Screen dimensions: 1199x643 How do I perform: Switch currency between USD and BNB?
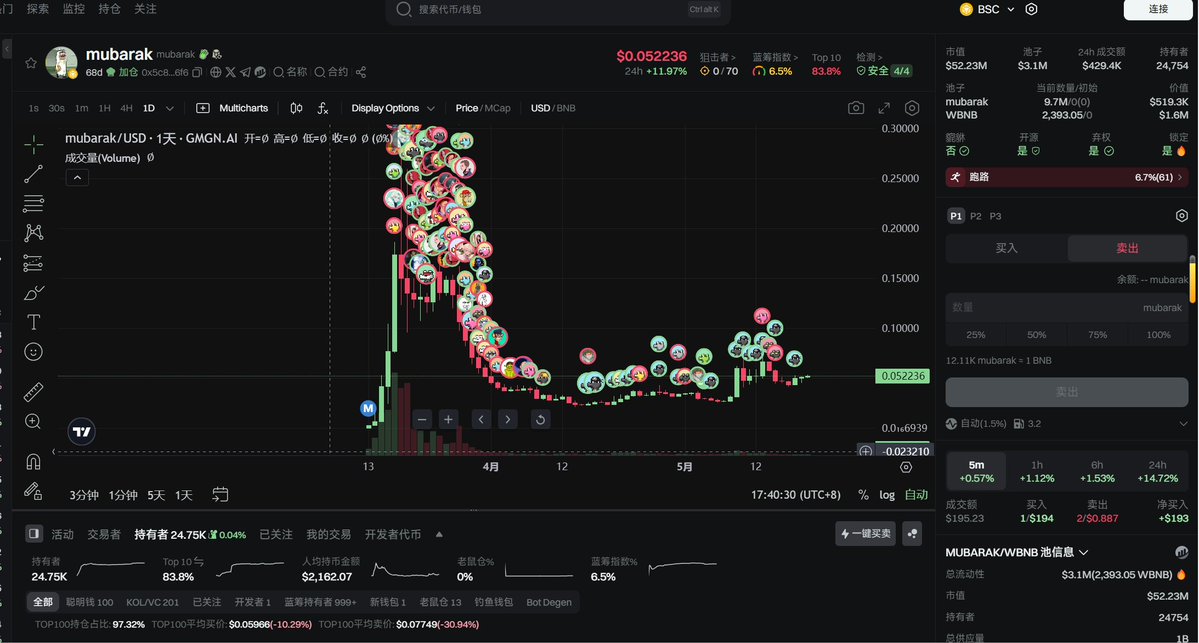pos(553,109)
